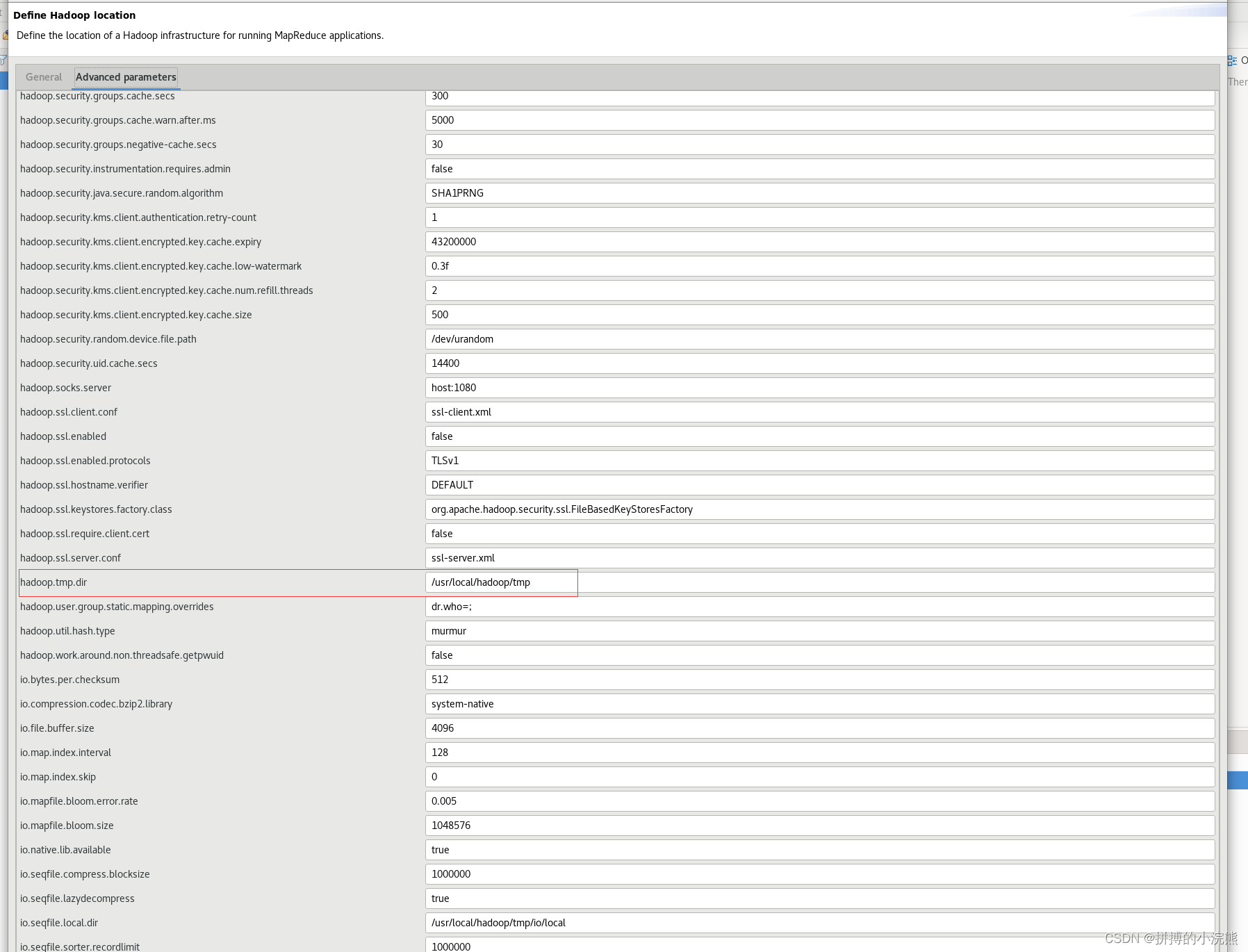Click hadoop.ssl.hostname.verifier label
This screenshot has width=1248, height=952.
pyautogui.click(x=84, y=485)
